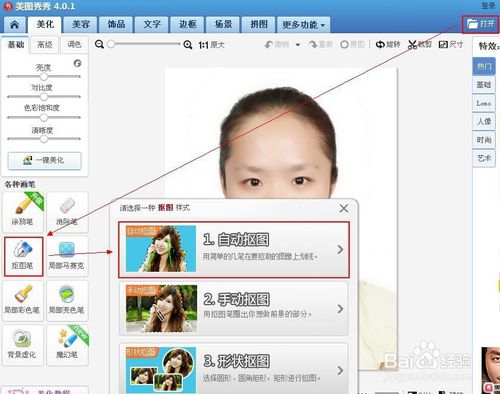500x394 pixels.
Task: Select the 局部彩色笔 tool
Action: point(23,300)
